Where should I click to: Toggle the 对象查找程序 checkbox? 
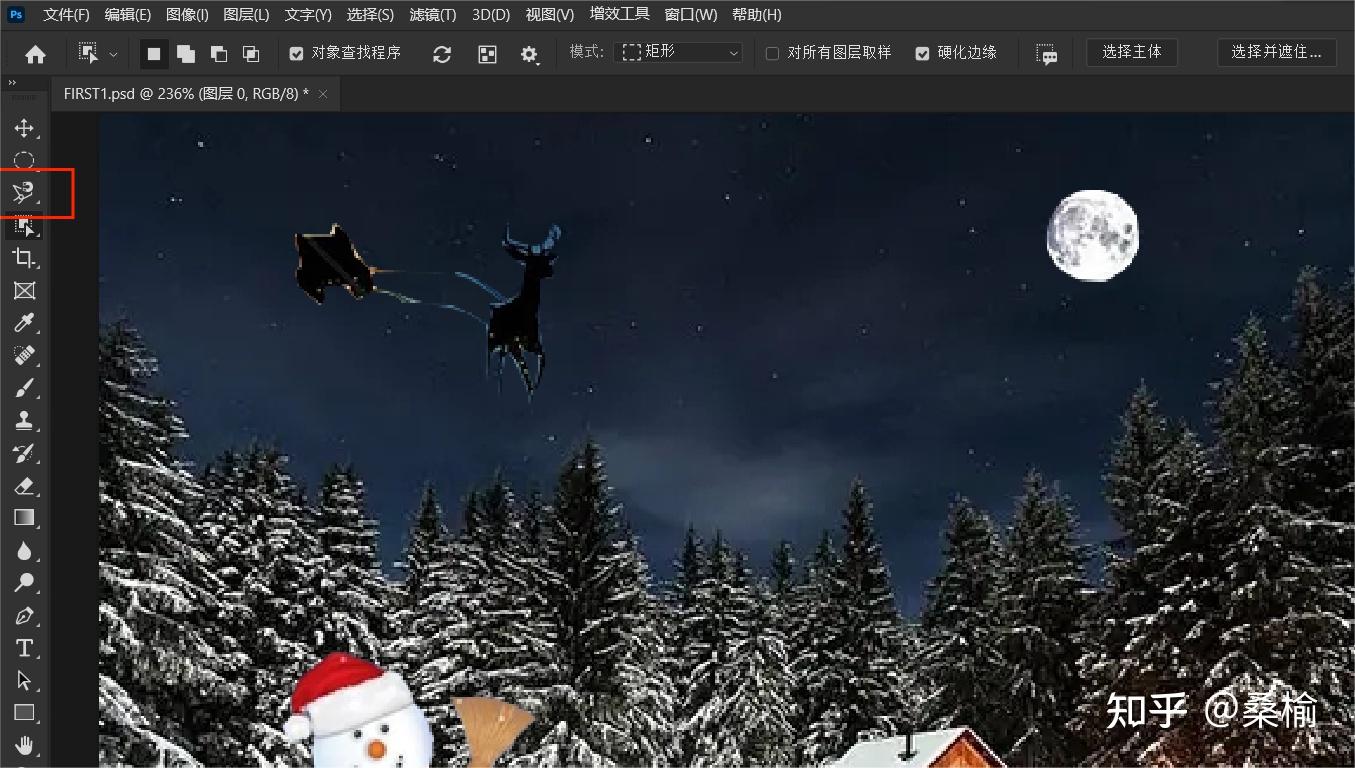pyautogui.click(x=296, y=53)
